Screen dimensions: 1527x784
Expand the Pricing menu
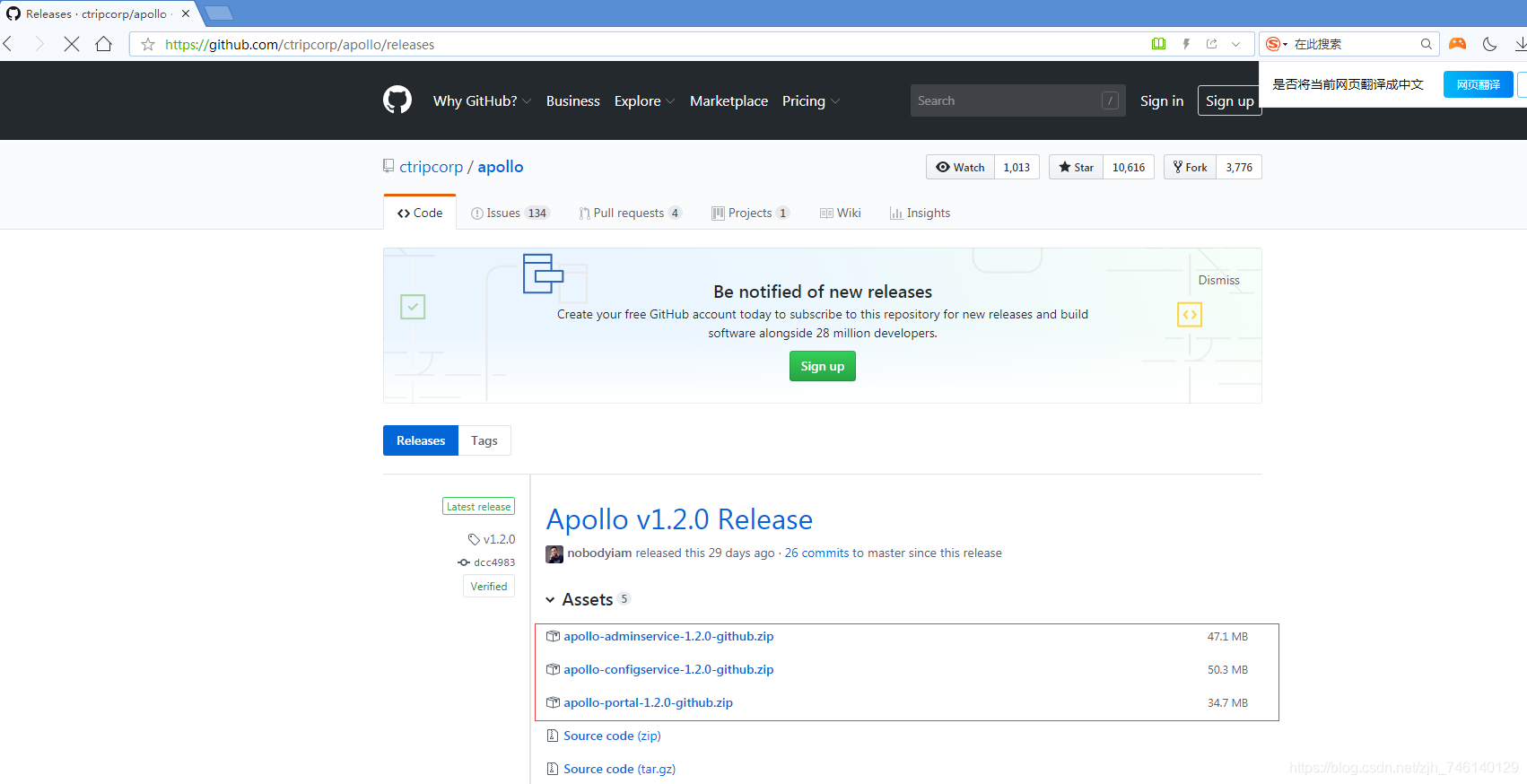tap(810, 100)
